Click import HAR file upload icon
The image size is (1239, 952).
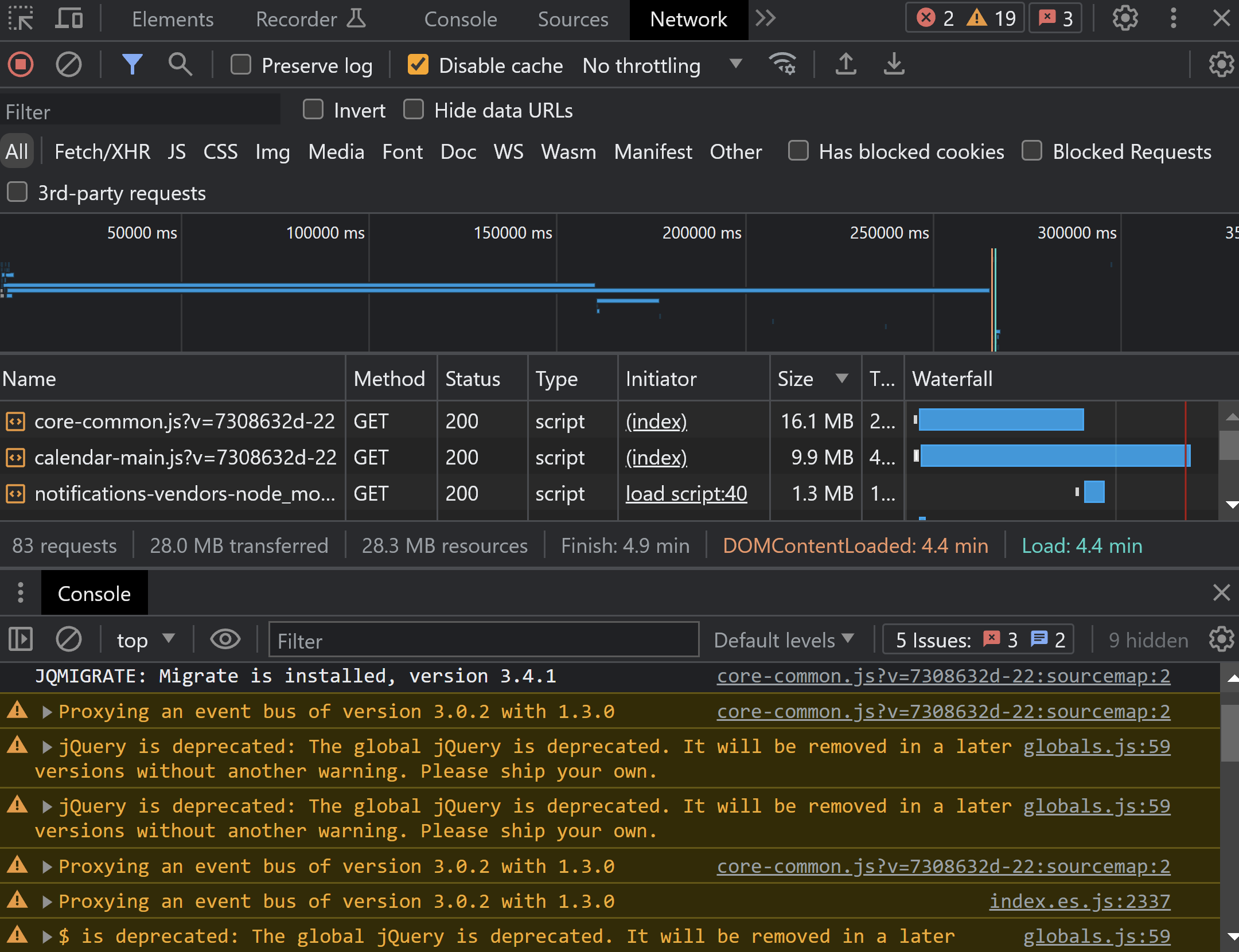pyautogui.click(x=846, y=65)
